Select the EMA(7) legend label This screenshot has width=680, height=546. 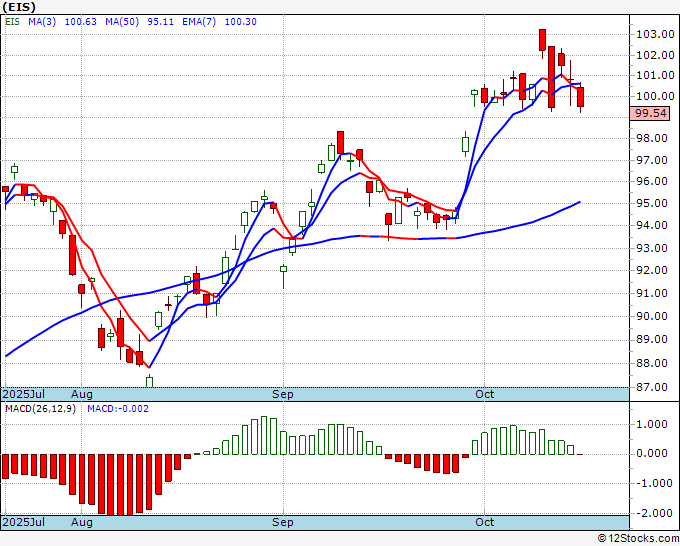pyautogui.click(x=199, y=22)
